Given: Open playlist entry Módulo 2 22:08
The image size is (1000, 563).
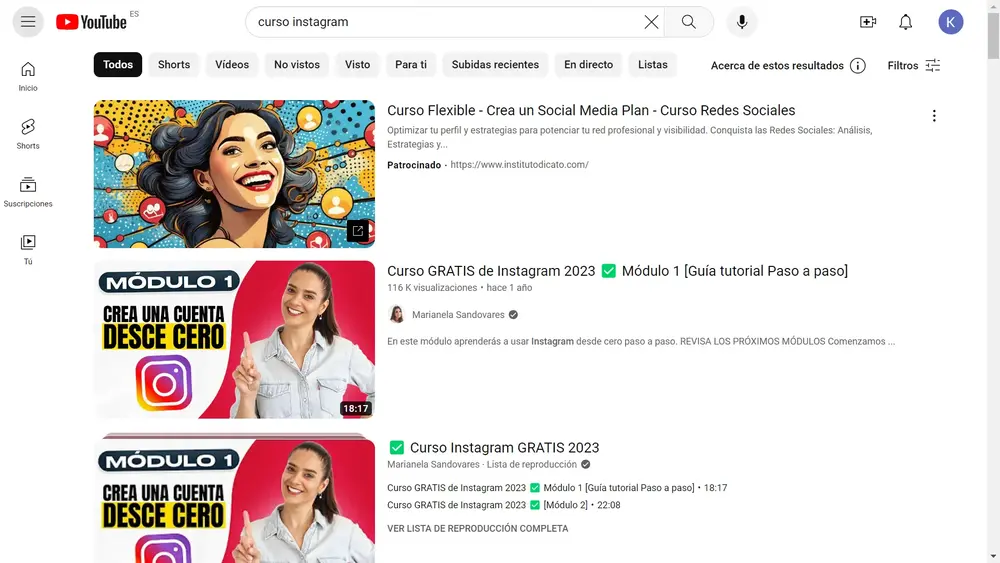Looking at the screenshot, I should (x=503, y=505).
